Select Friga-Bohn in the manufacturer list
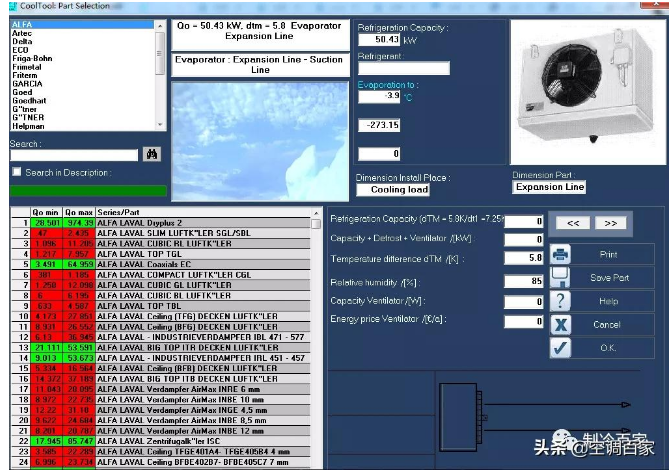Viewport: 672px width, 476px height. tap(33, 58)
